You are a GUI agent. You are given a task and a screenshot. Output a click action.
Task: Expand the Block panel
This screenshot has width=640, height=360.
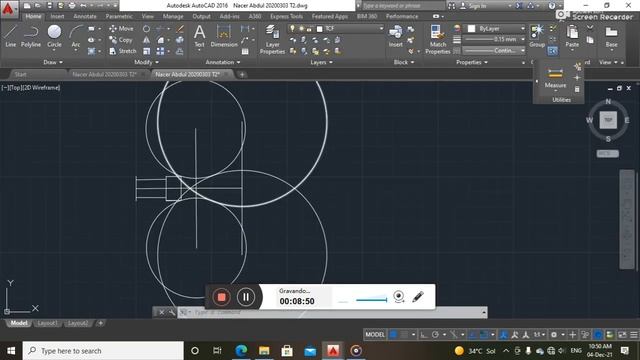404,62
